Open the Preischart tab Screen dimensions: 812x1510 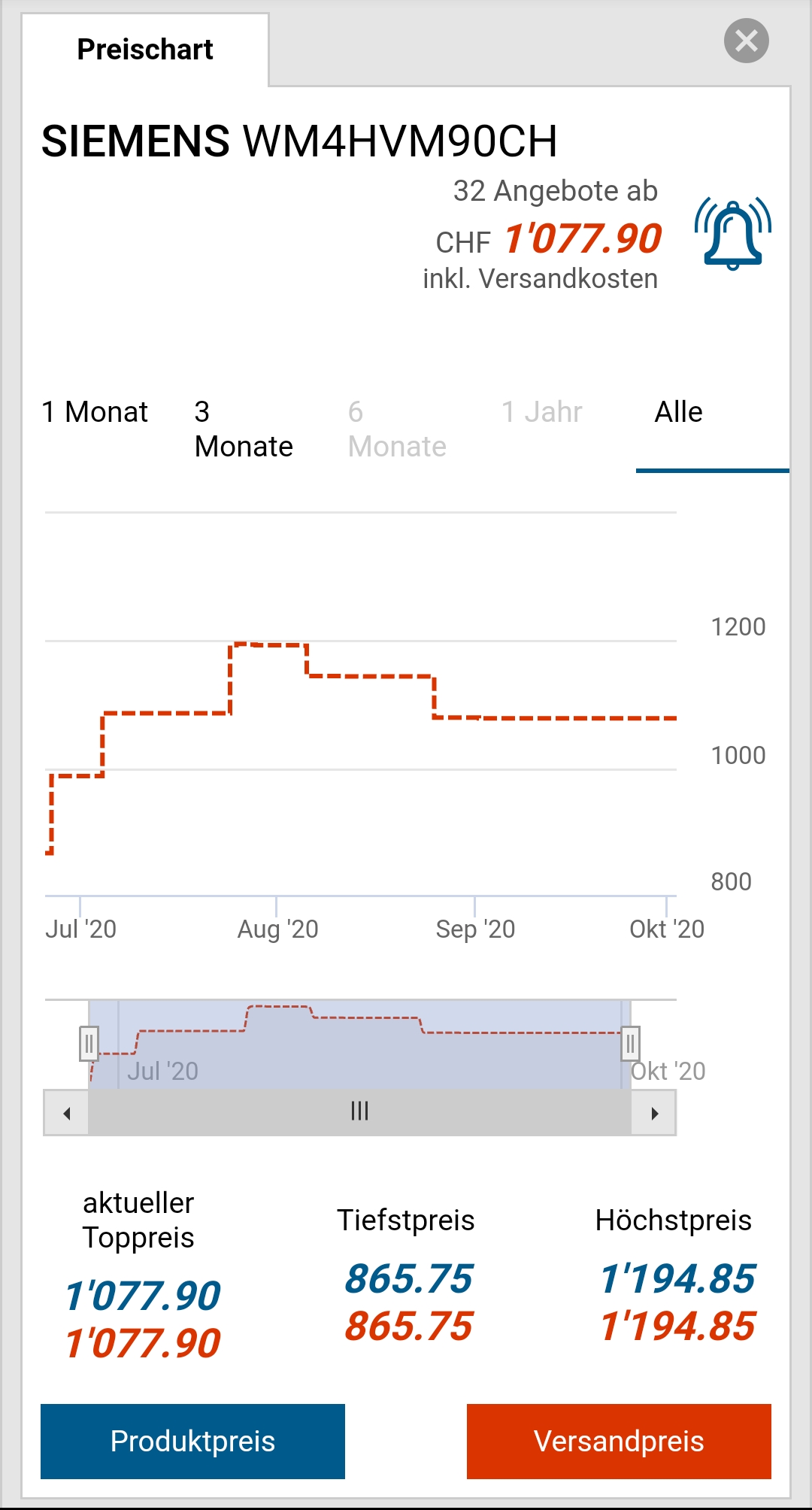[145, 50]
